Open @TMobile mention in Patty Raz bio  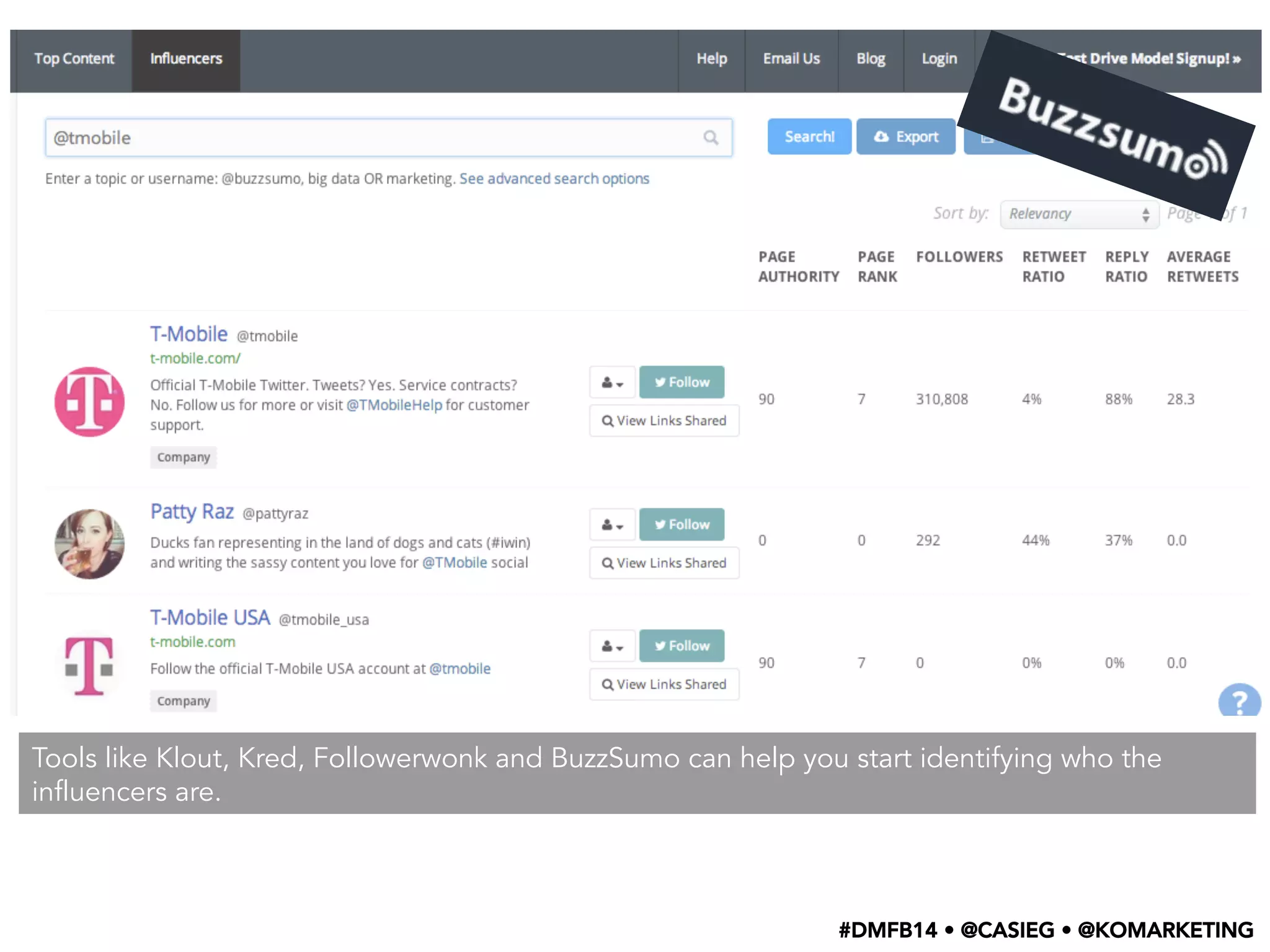click(455, 562)
